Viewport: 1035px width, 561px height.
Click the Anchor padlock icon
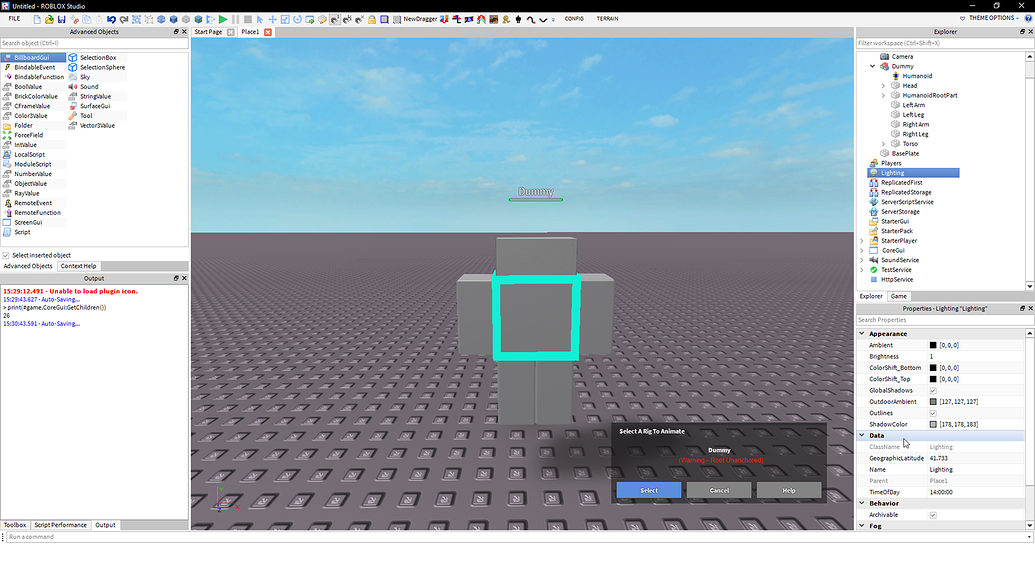pyautogui.click(x=372, y=19)
